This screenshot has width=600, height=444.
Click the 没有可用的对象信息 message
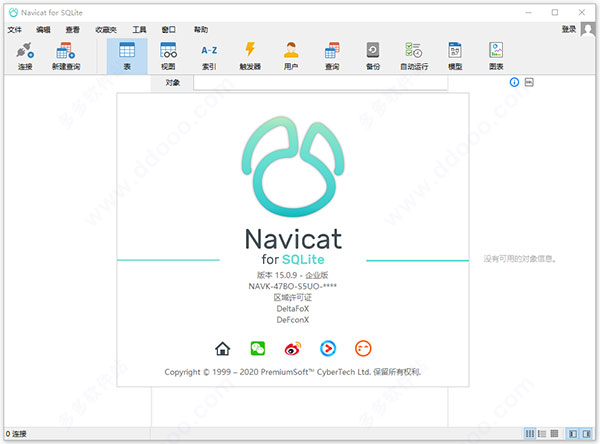pos(520,259)
